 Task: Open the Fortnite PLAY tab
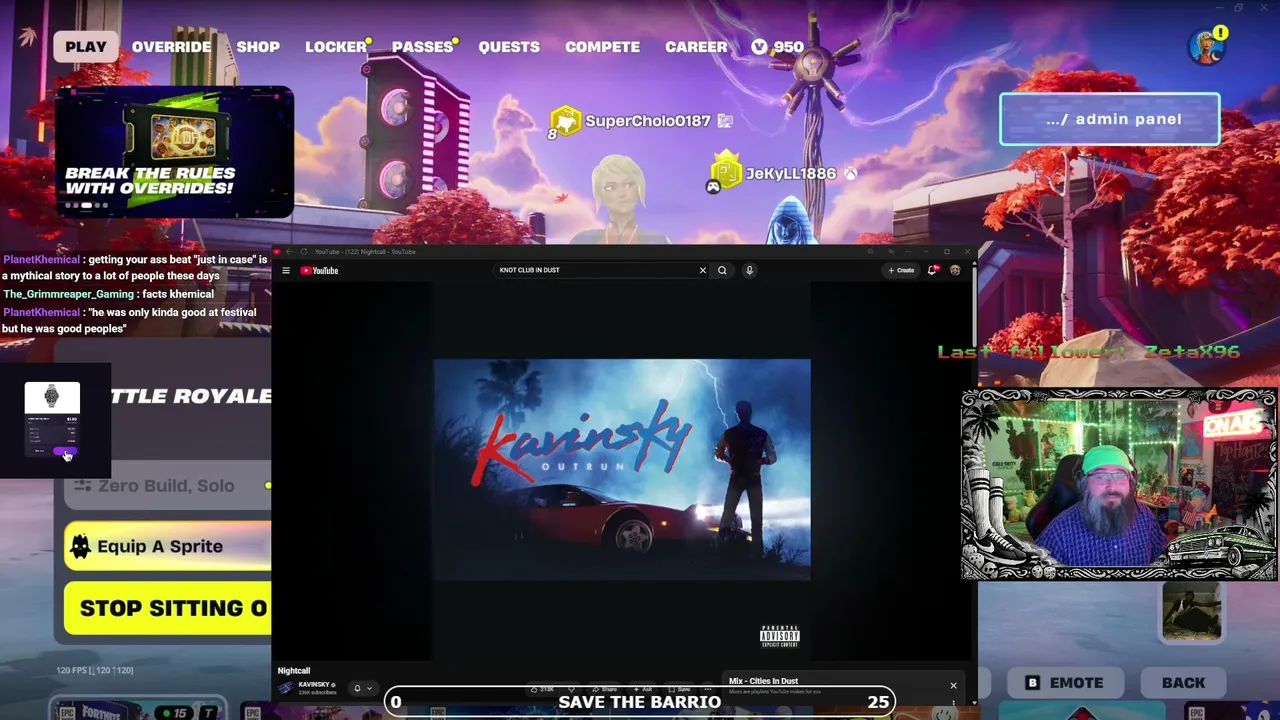(x=86, y=46)
